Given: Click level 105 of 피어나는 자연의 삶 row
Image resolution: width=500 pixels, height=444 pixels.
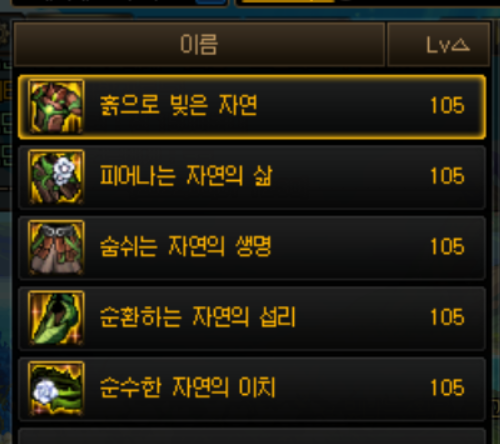Looking at the screenshot, I should pyautogui.click(x=447, y=176).
